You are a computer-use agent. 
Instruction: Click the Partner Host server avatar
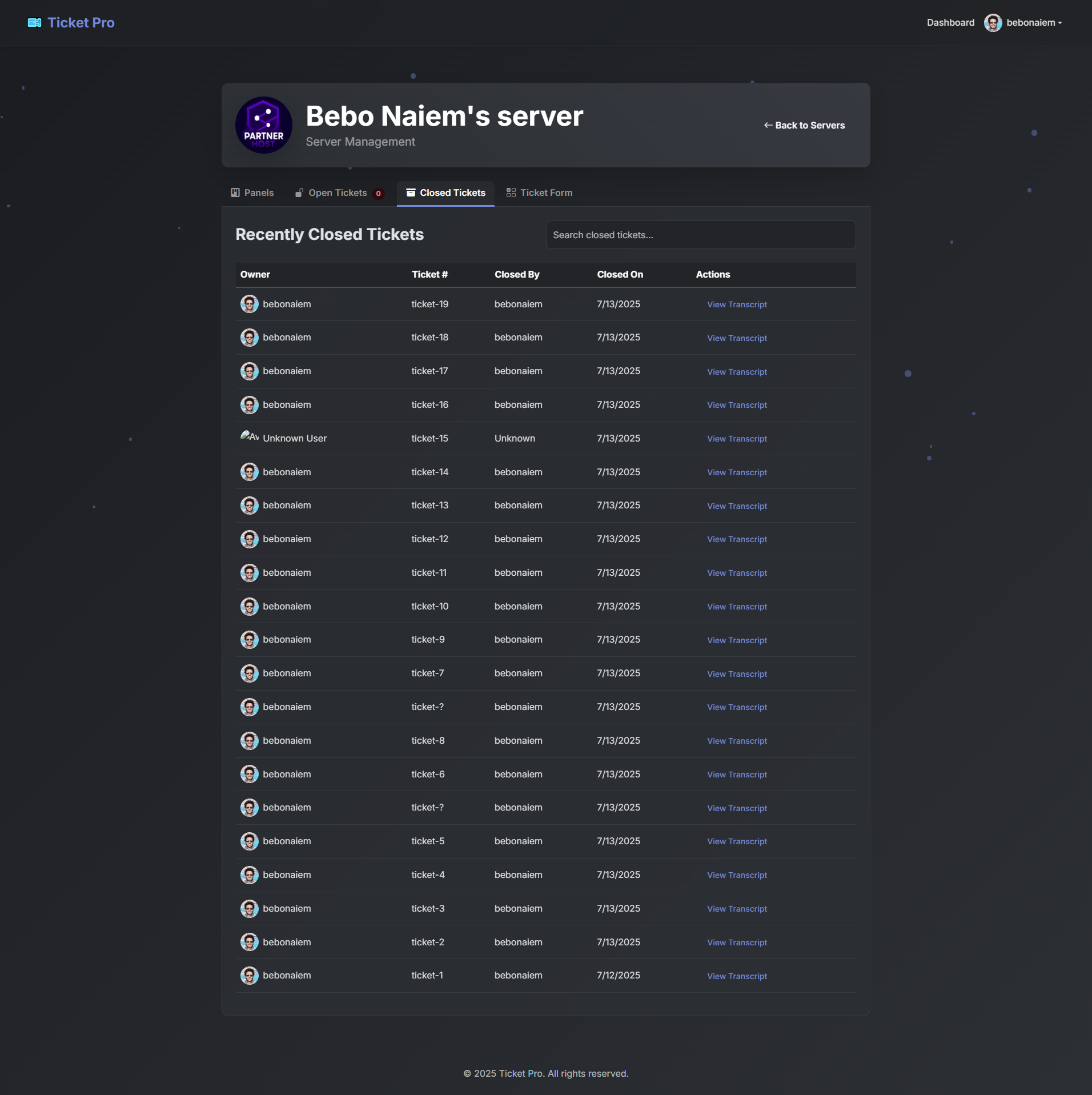click(263, 125)
